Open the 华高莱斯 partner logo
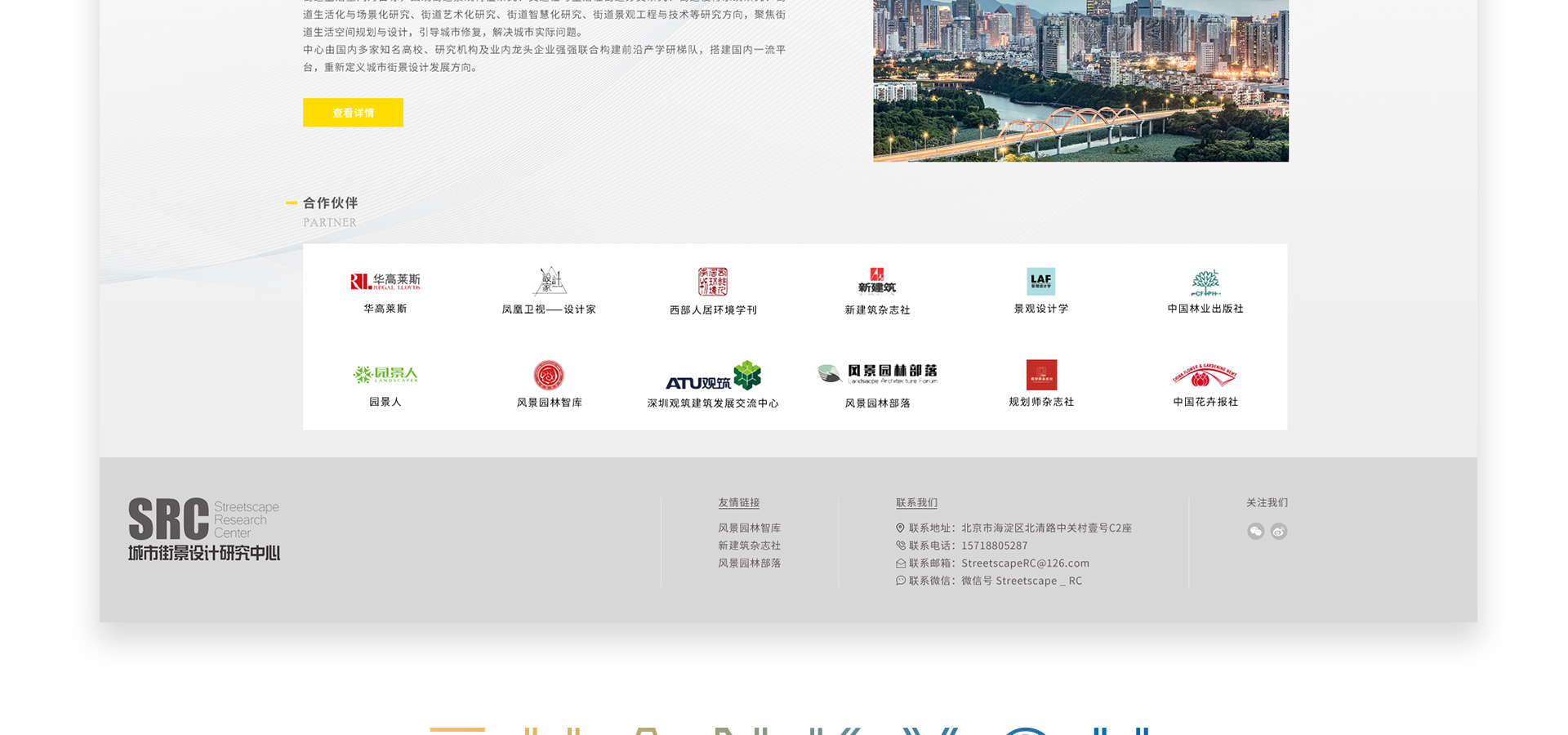Image resolution: width=1568 pixels, height=735 pixels. 385,282
